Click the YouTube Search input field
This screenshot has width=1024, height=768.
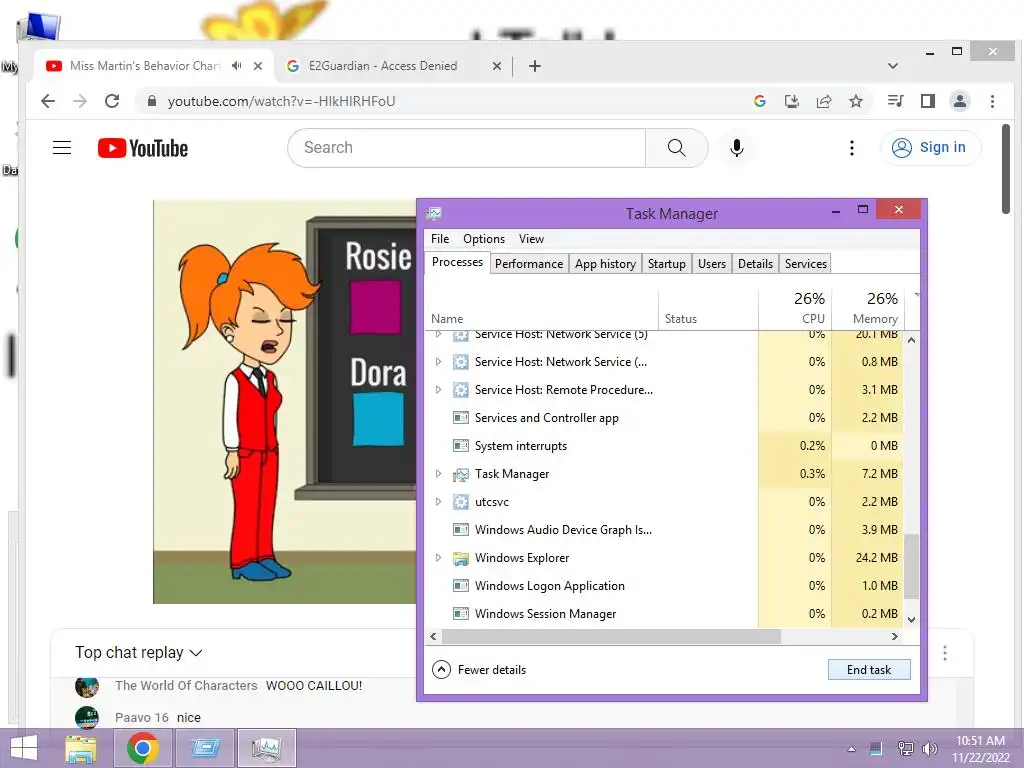[466, 148]
